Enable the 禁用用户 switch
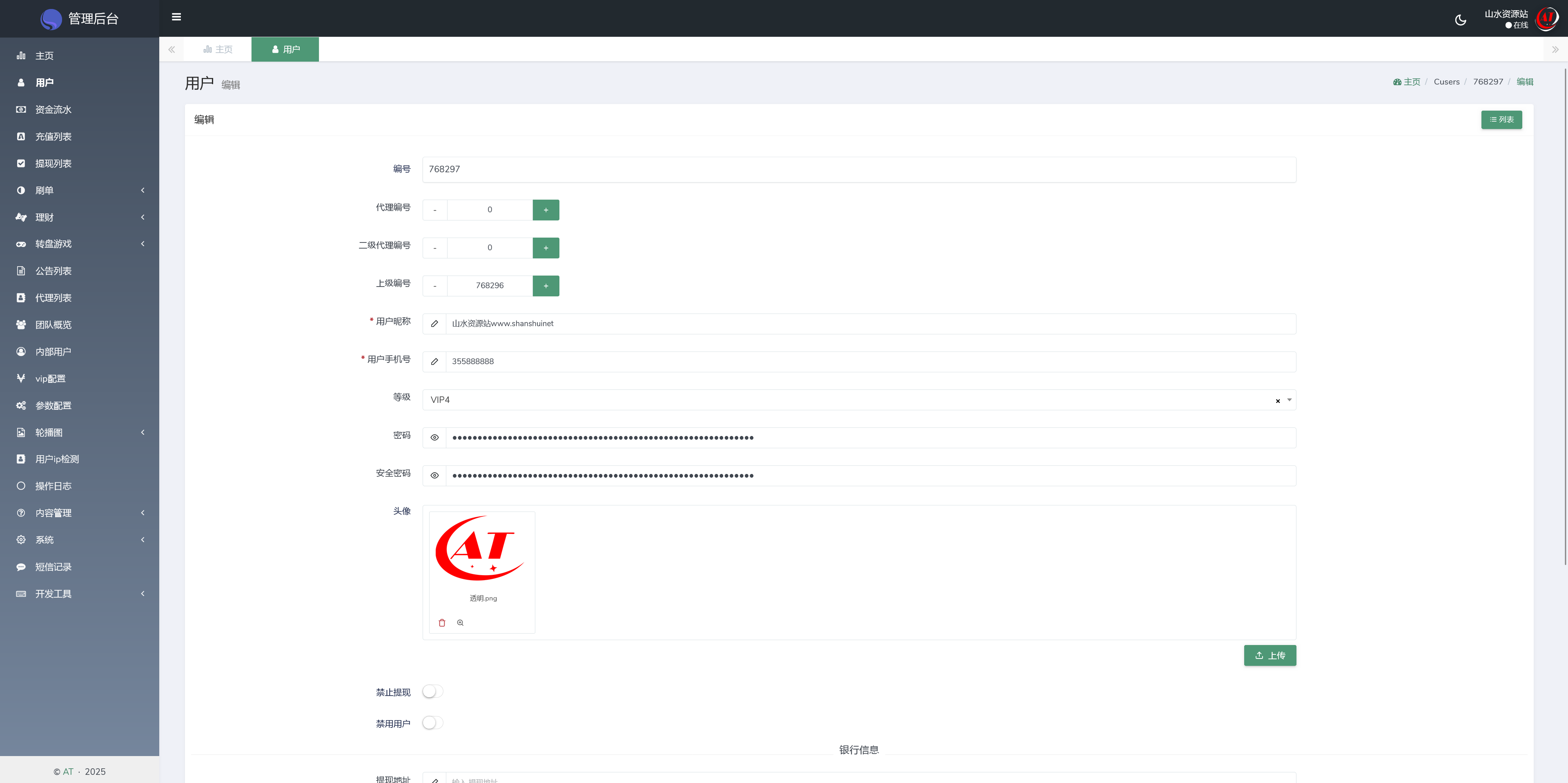 pos(433,723)
